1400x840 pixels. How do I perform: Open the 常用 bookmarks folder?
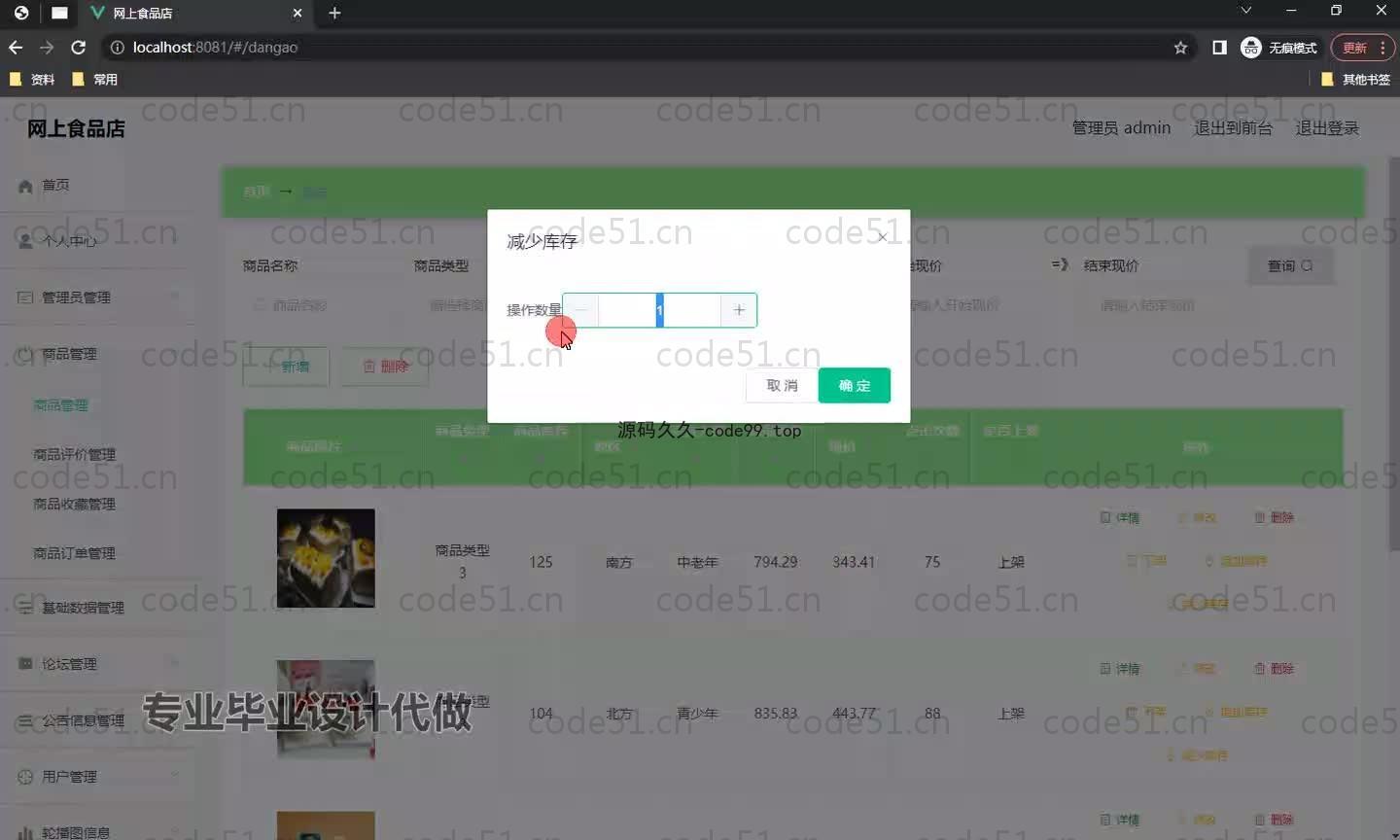pyautogui.click(x=95, y=80)
